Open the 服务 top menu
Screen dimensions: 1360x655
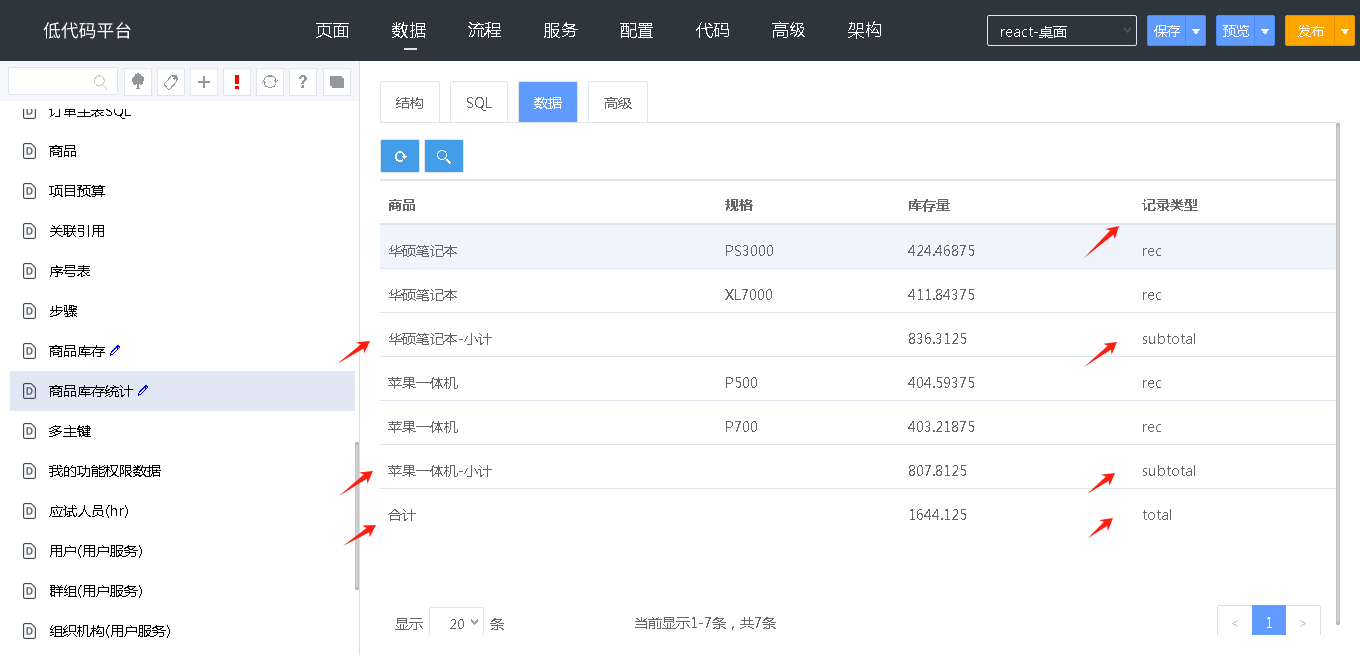point(561,30)
